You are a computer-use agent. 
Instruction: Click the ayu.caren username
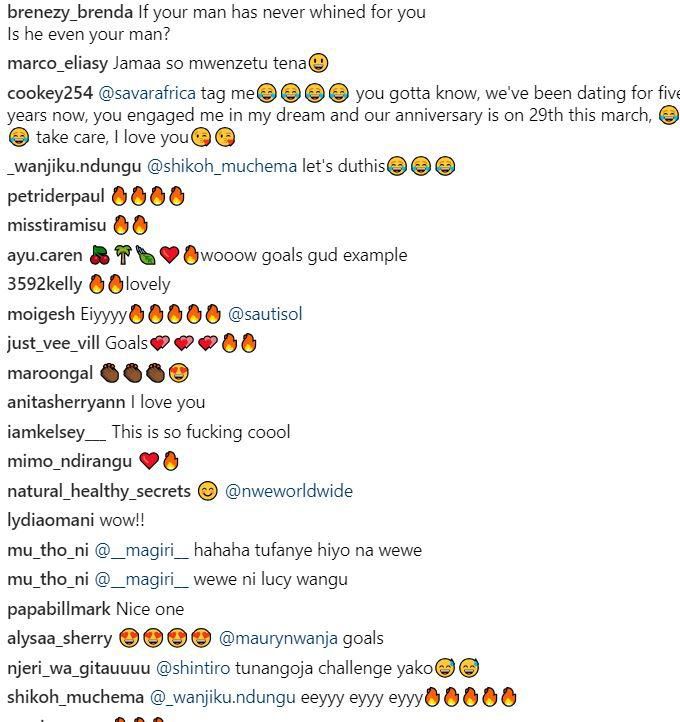click(45, 256)
